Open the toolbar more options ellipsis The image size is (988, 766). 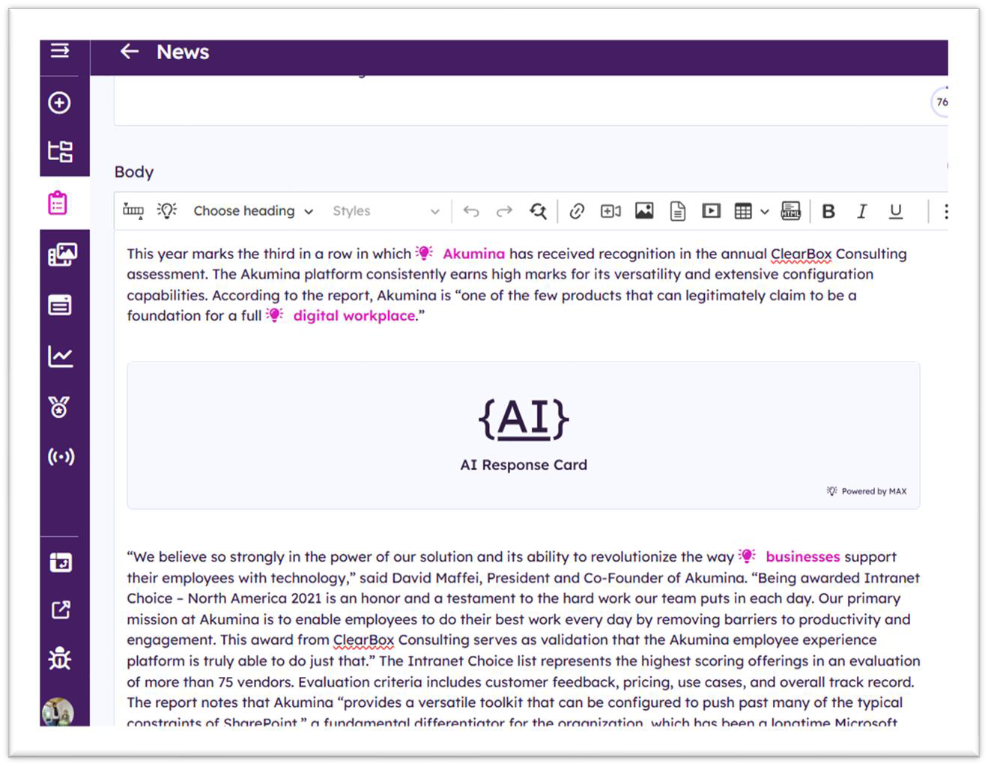click(945, 211)
